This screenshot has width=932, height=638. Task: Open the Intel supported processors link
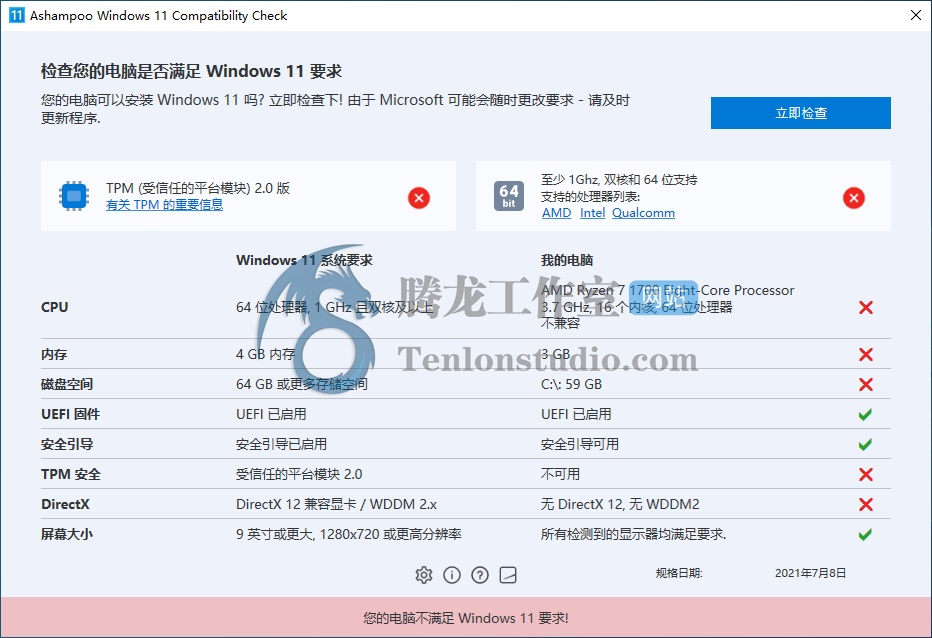point(593,213)
